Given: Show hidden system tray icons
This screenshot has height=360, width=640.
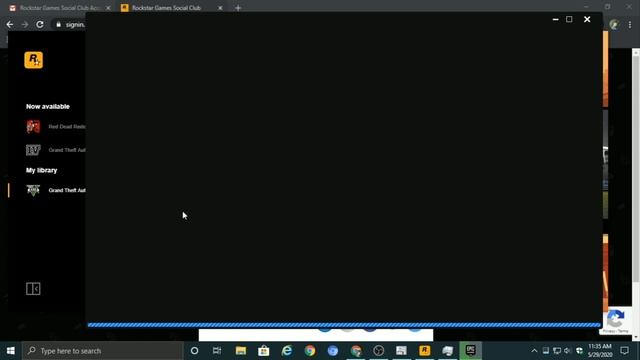Looking at the screenshot, I should tap(534, 351).
